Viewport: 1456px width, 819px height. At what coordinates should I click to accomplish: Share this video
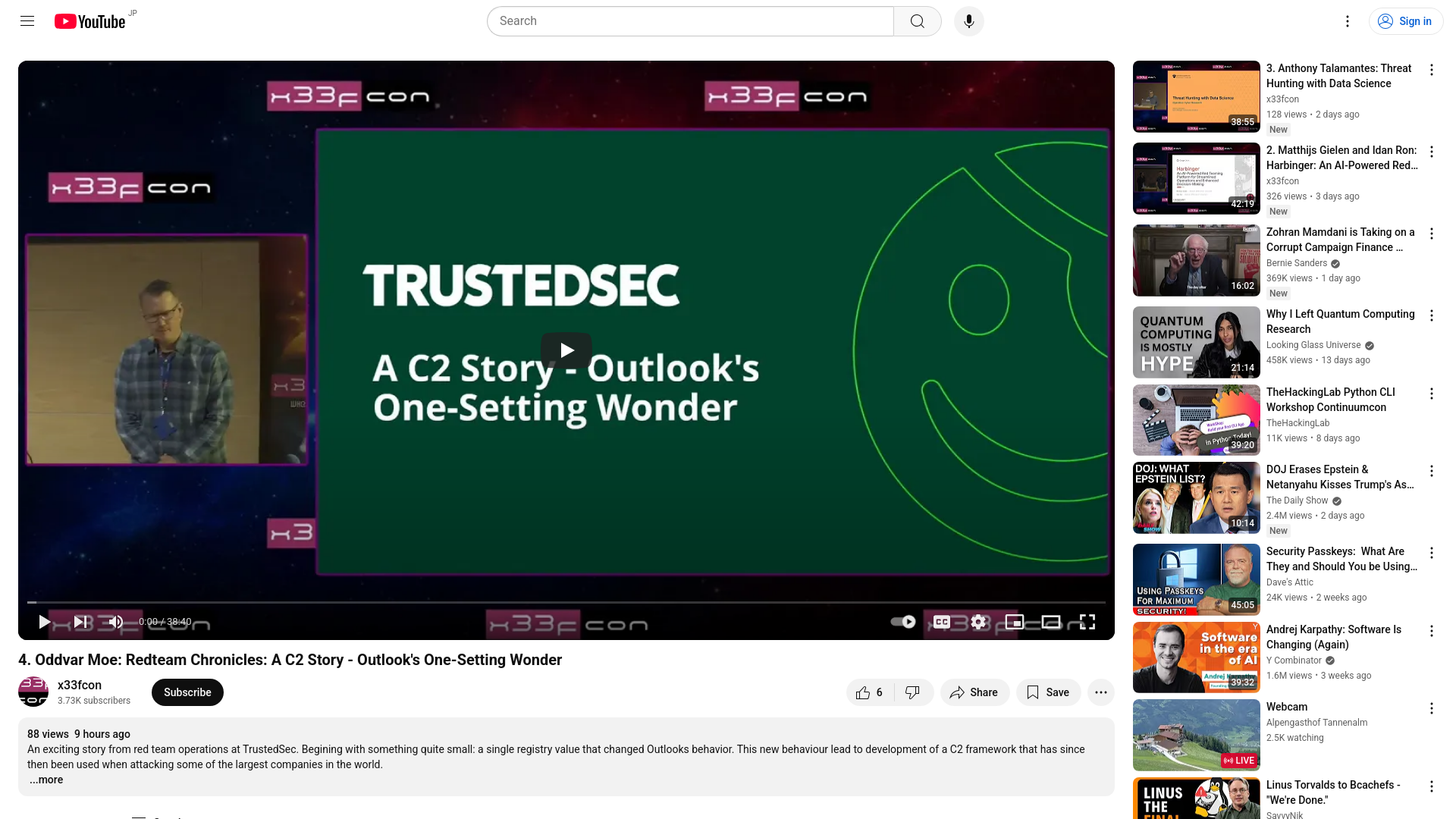[x=974, y=692]
